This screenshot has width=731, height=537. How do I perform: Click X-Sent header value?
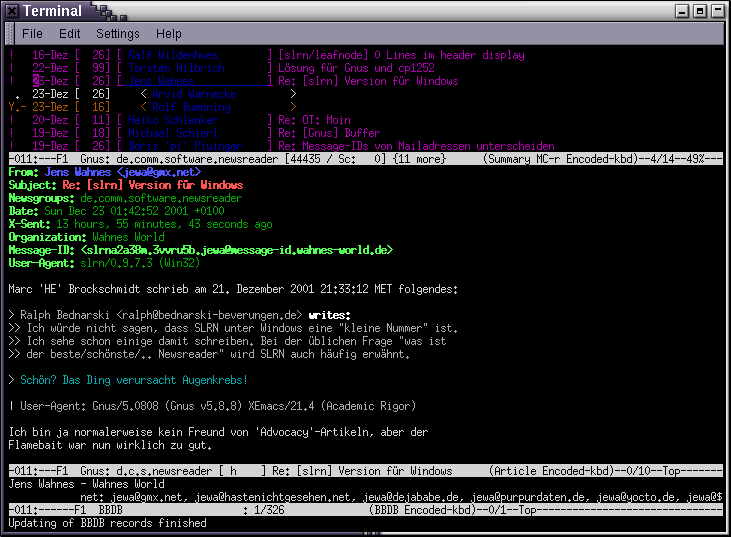point(164,224)
